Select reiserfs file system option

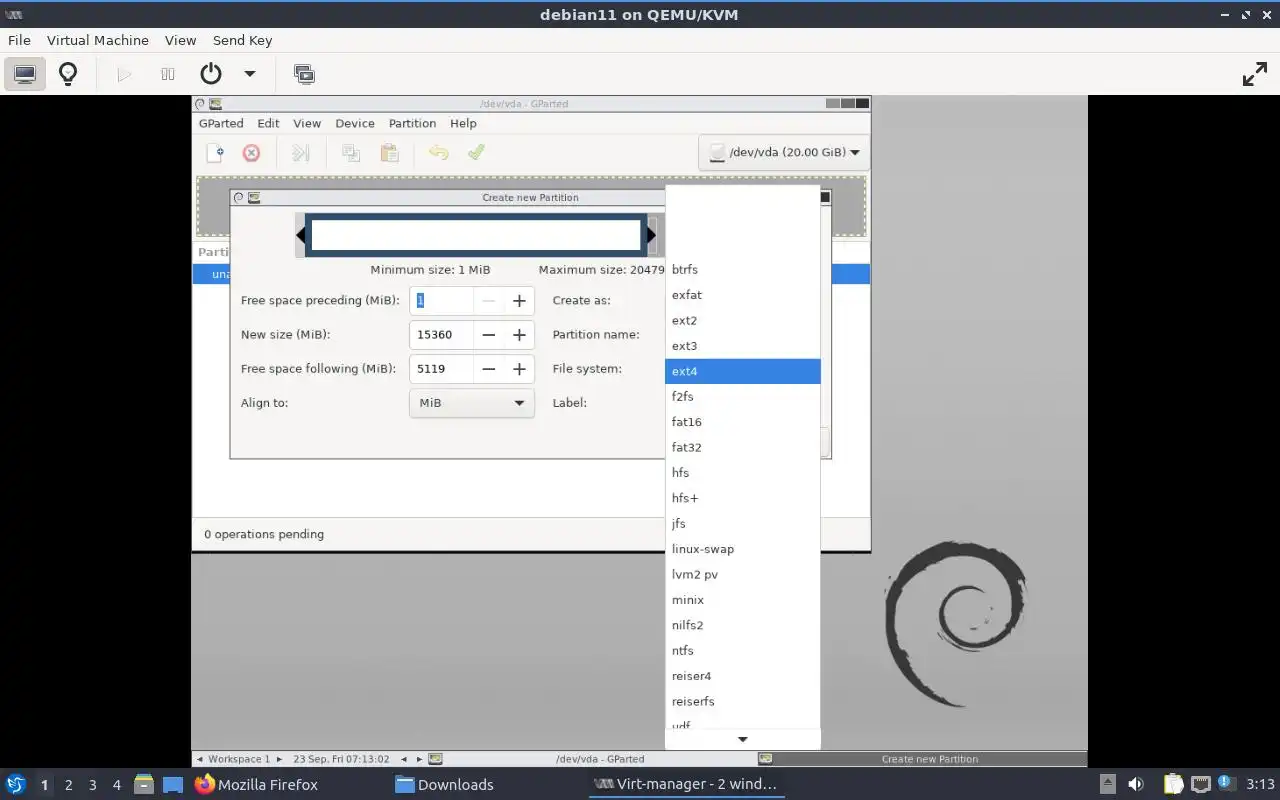click(x=743, y=702)
